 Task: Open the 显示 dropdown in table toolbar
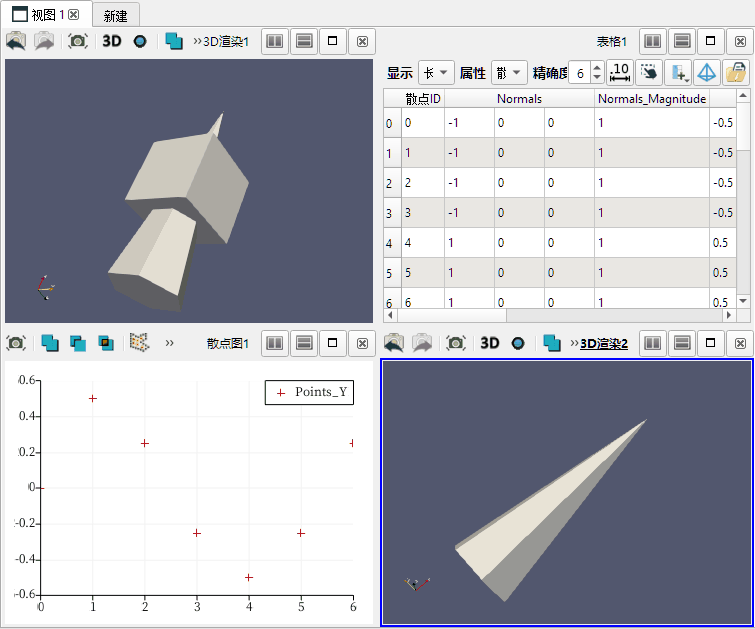pos(436,72)
